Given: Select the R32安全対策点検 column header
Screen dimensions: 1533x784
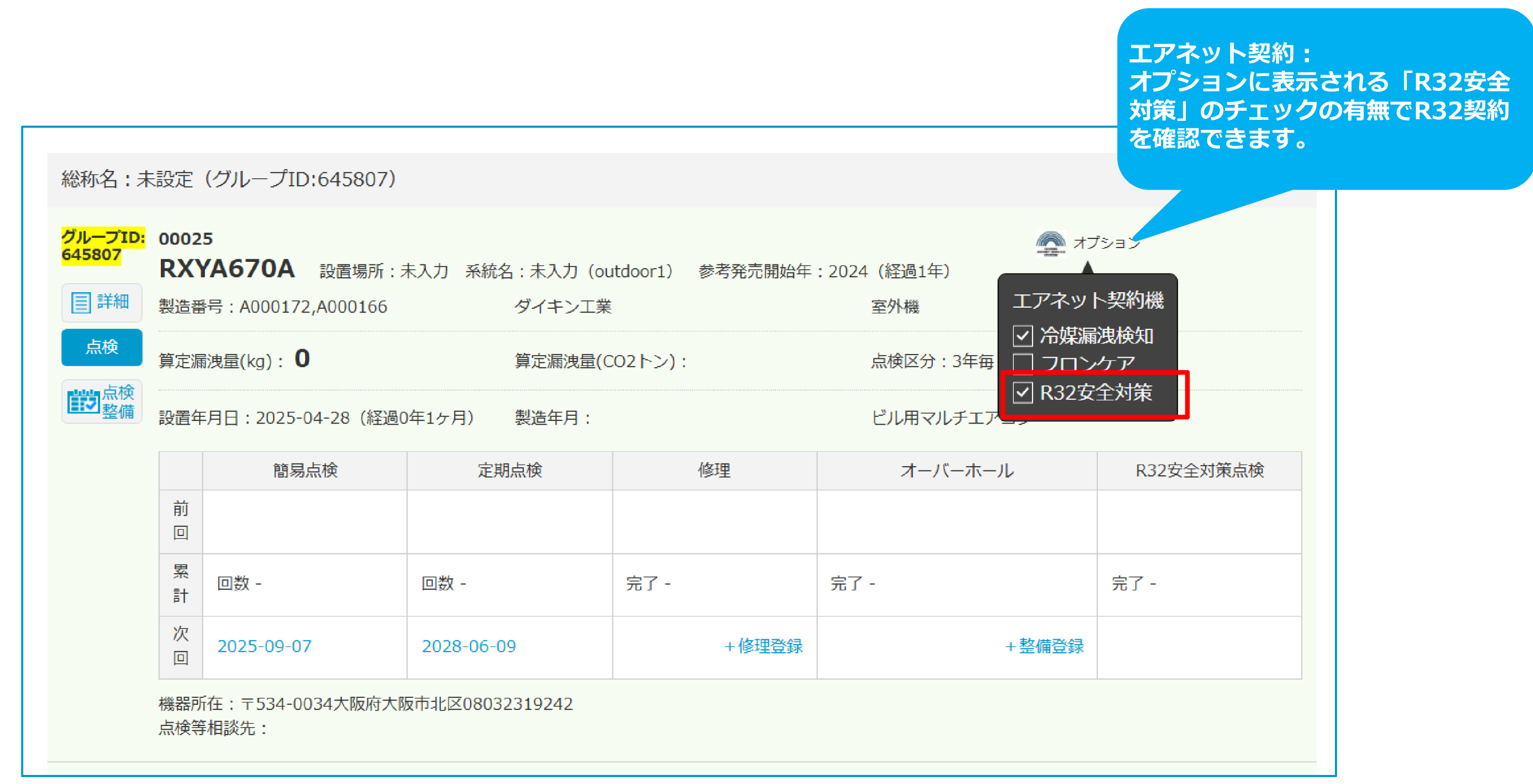Looking at the screenshot, I should click(x=1199, y=471).
